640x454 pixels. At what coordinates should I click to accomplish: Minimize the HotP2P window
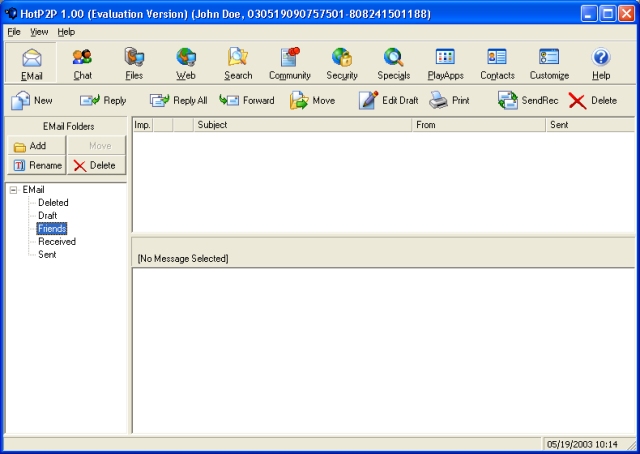589,13
